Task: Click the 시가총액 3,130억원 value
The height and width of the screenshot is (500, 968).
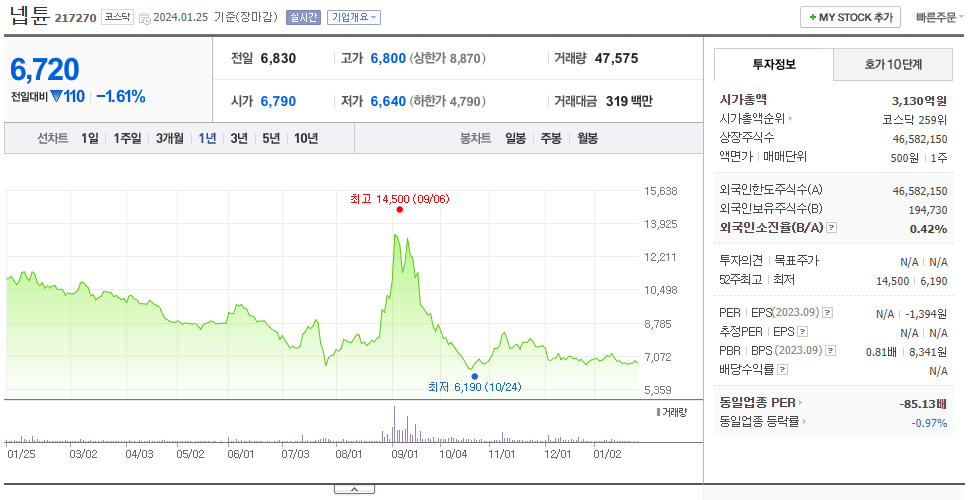Action: 919,101
